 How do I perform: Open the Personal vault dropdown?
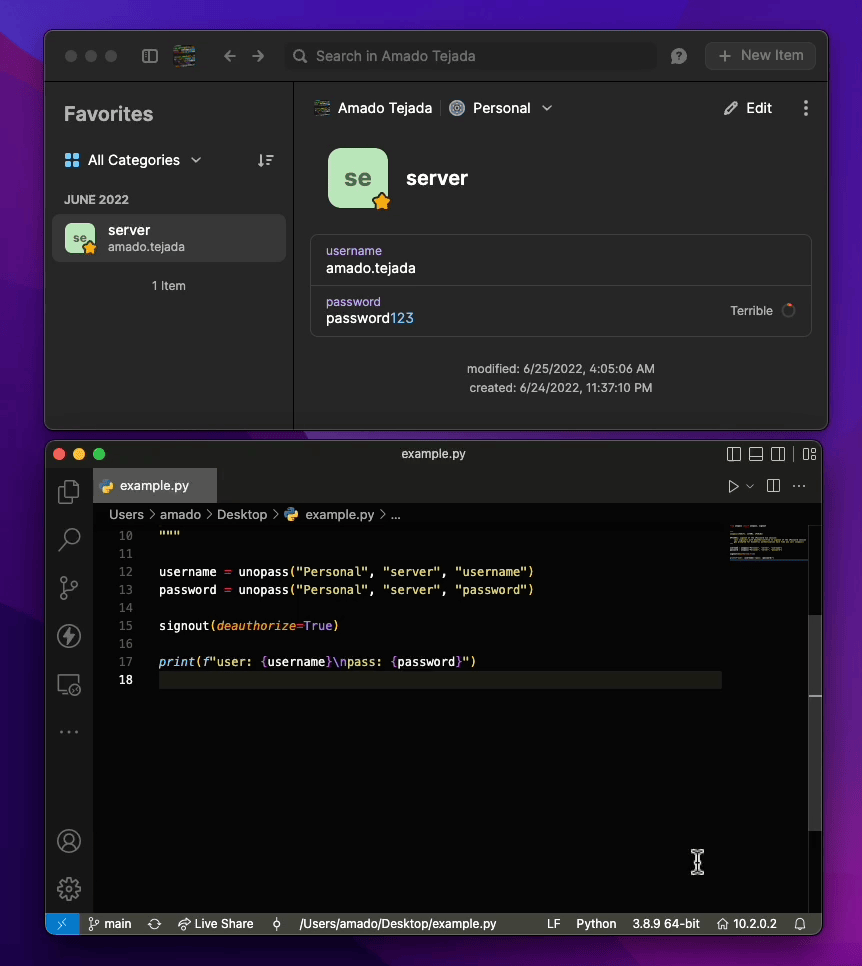tap(501, 108)
